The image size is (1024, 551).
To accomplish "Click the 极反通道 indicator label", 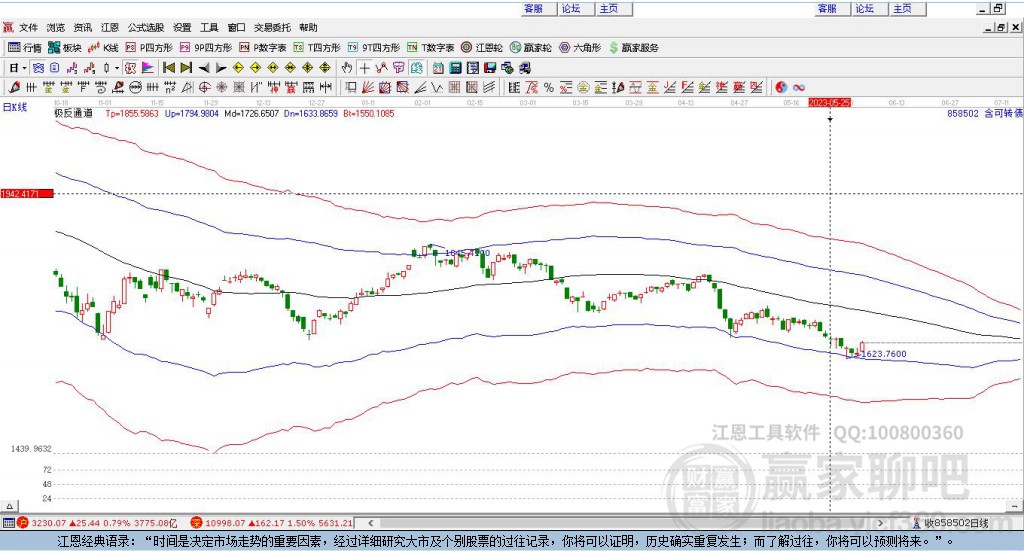I will [x=74, y=113].
